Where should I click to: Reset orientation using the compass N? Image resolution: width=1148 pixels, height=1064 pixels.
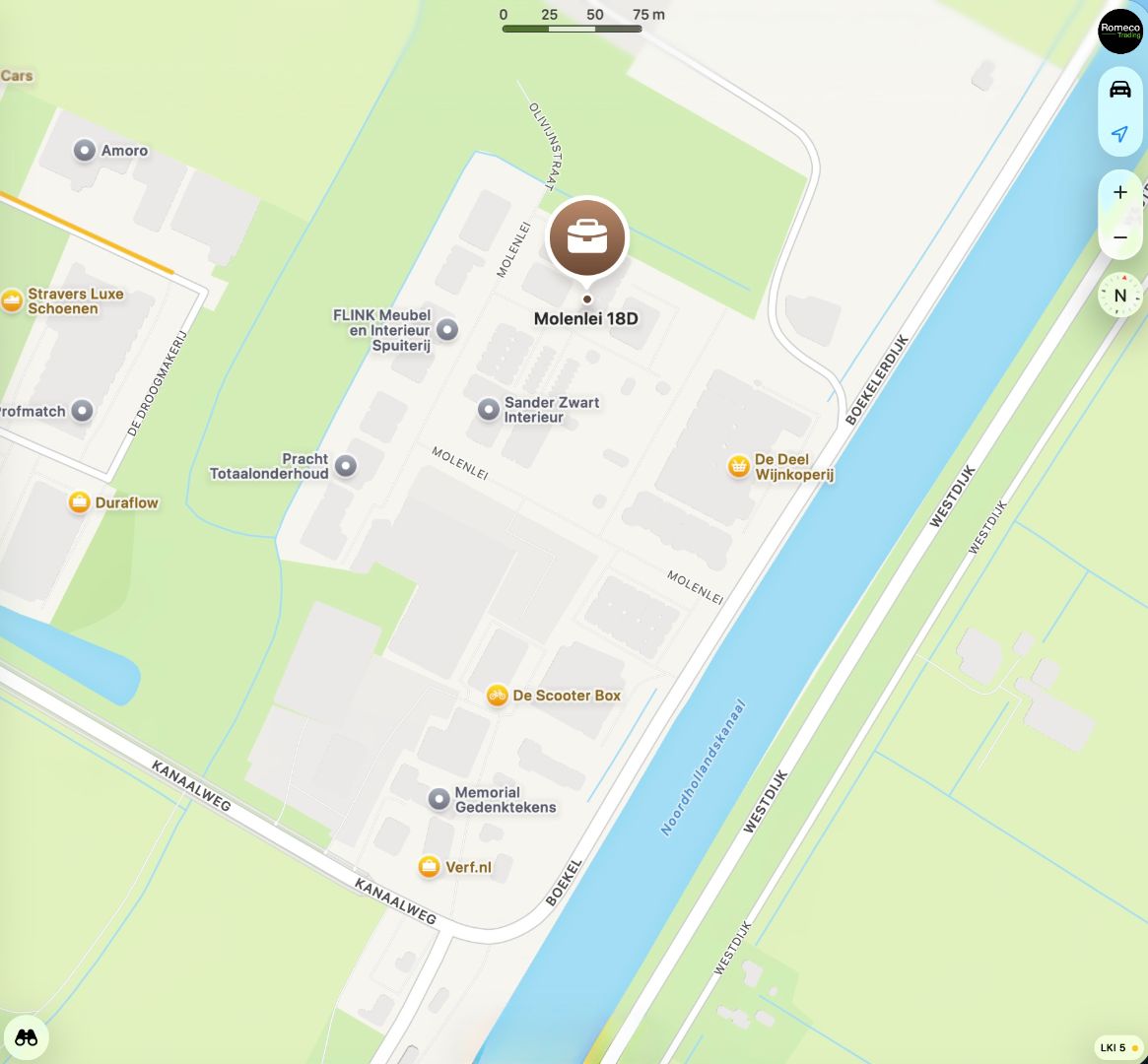(x=1119, y=296)
